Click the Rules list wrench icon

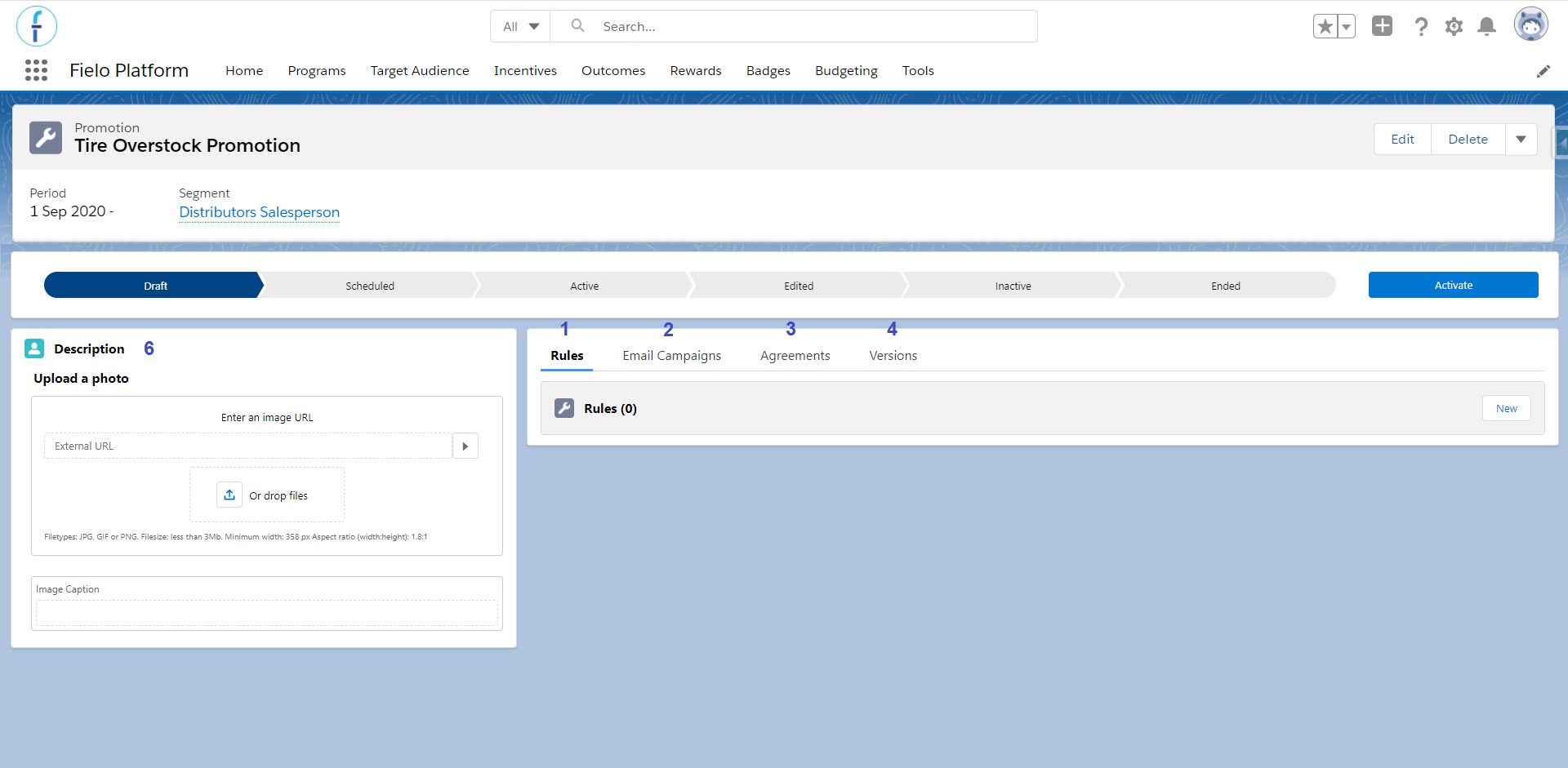[564, 408]
